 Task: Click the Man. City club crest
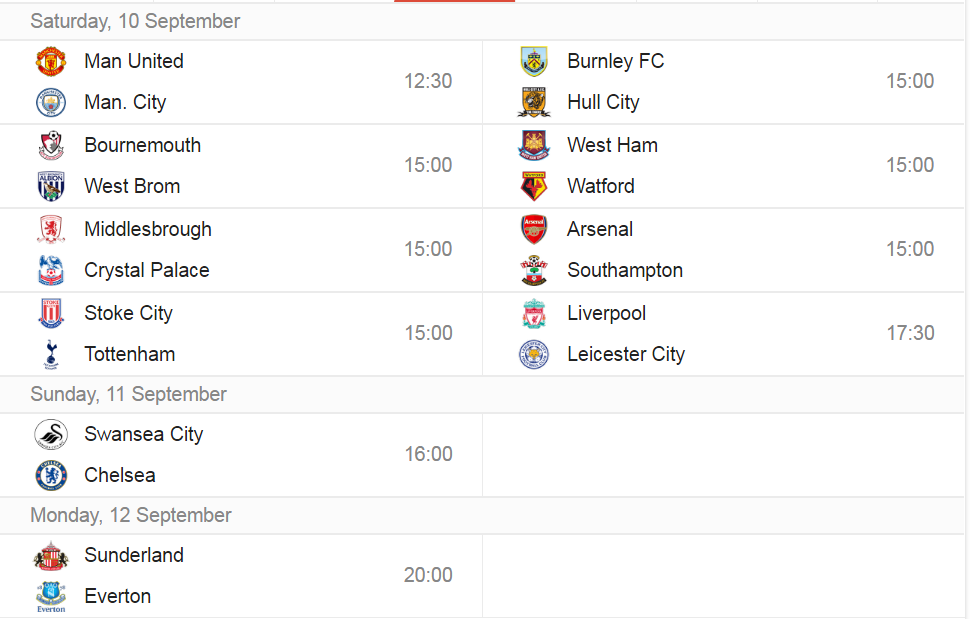click(x=51, y=102)
